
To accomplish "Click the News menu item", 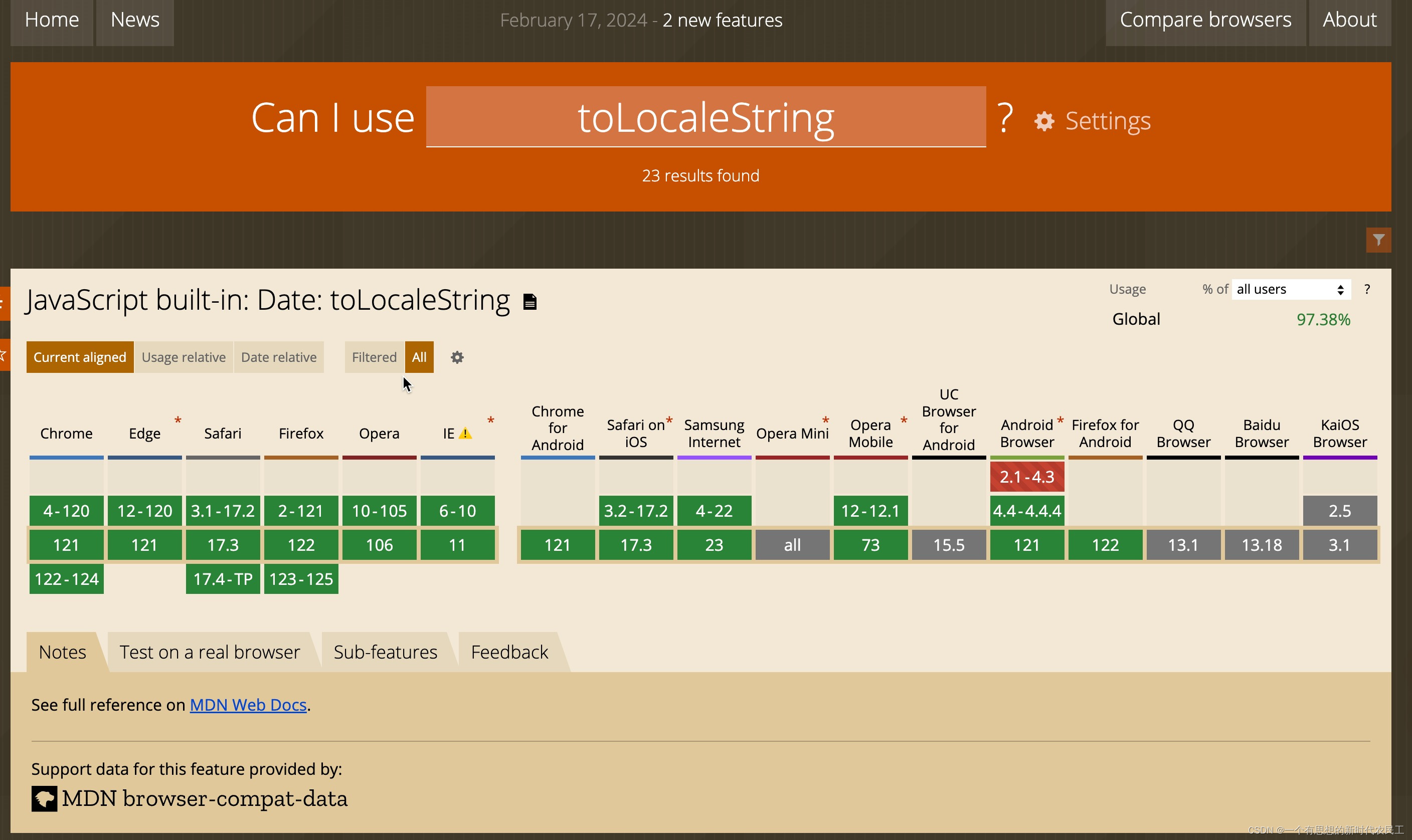I will coord(134,19).
